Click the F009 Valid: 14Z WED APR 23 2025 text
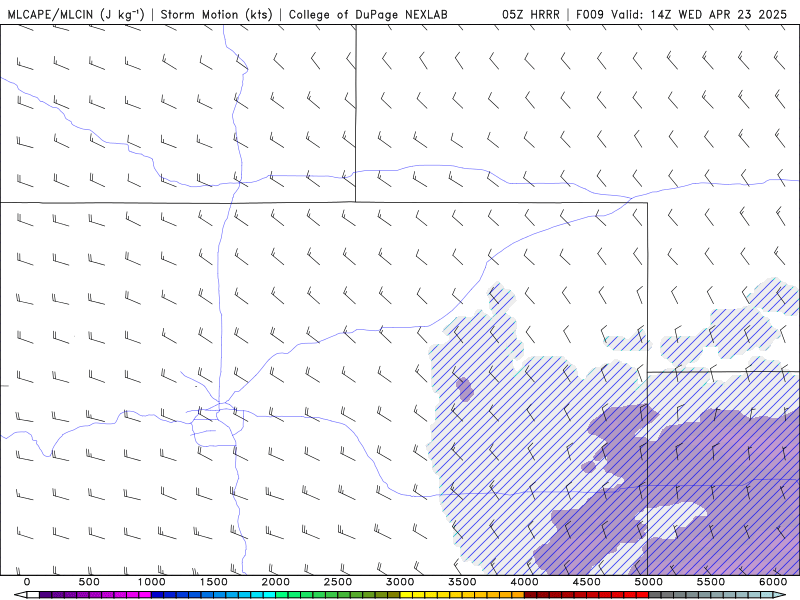 (681, 14)
